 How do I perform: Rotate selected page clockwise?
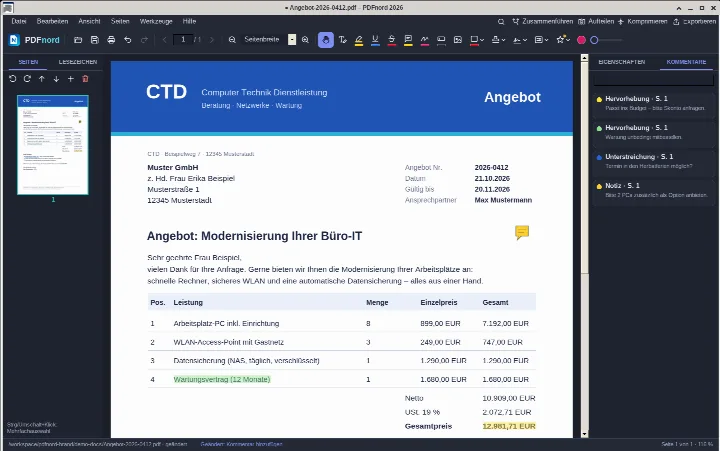(x=27, y=79)
